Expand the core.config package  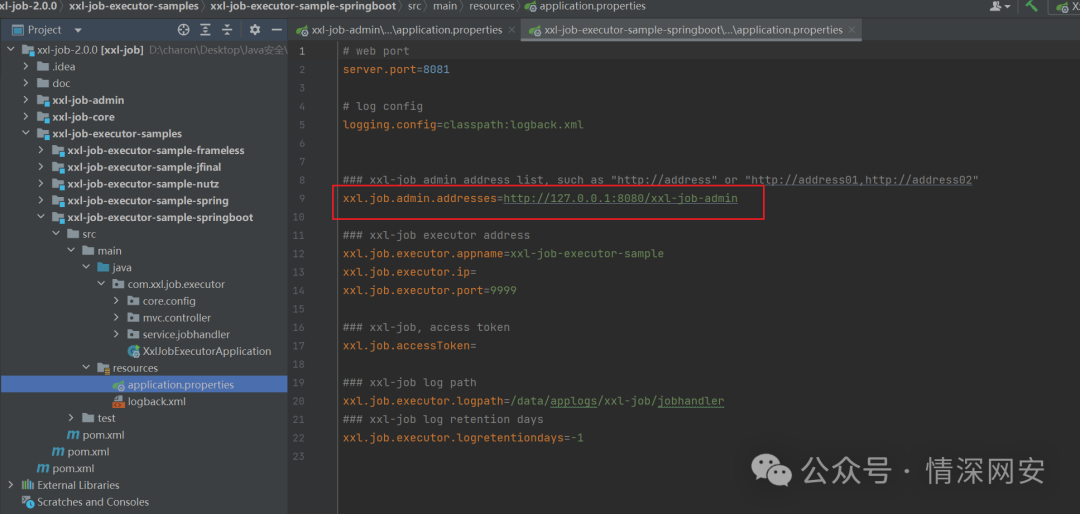click(117, 301)
